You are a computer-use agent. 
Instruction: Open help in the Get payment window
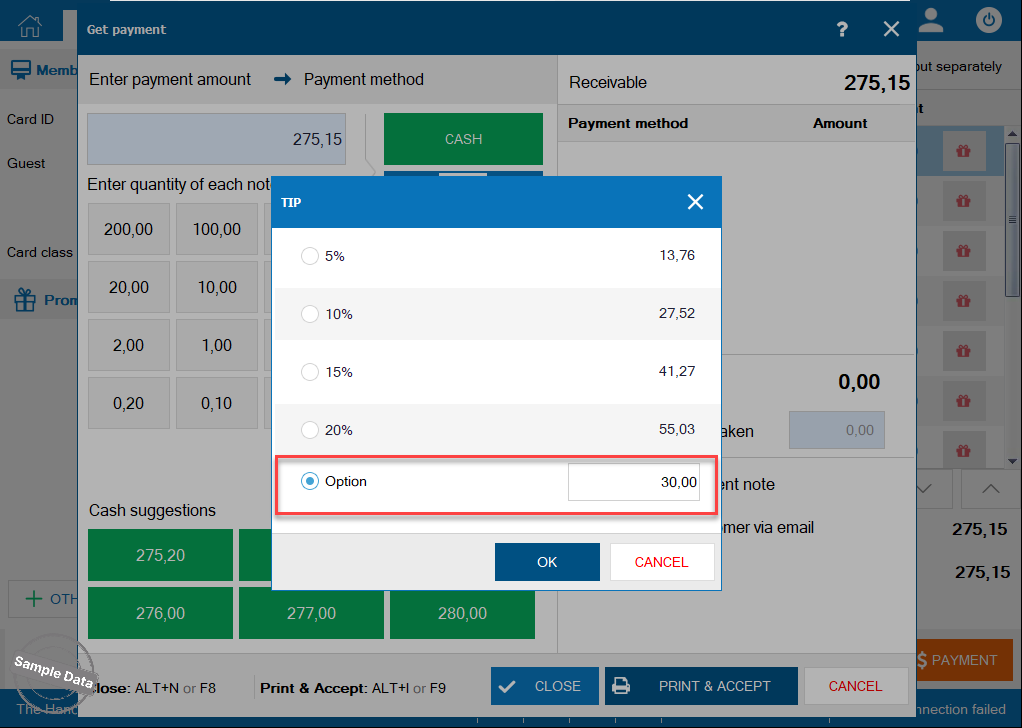842,29
